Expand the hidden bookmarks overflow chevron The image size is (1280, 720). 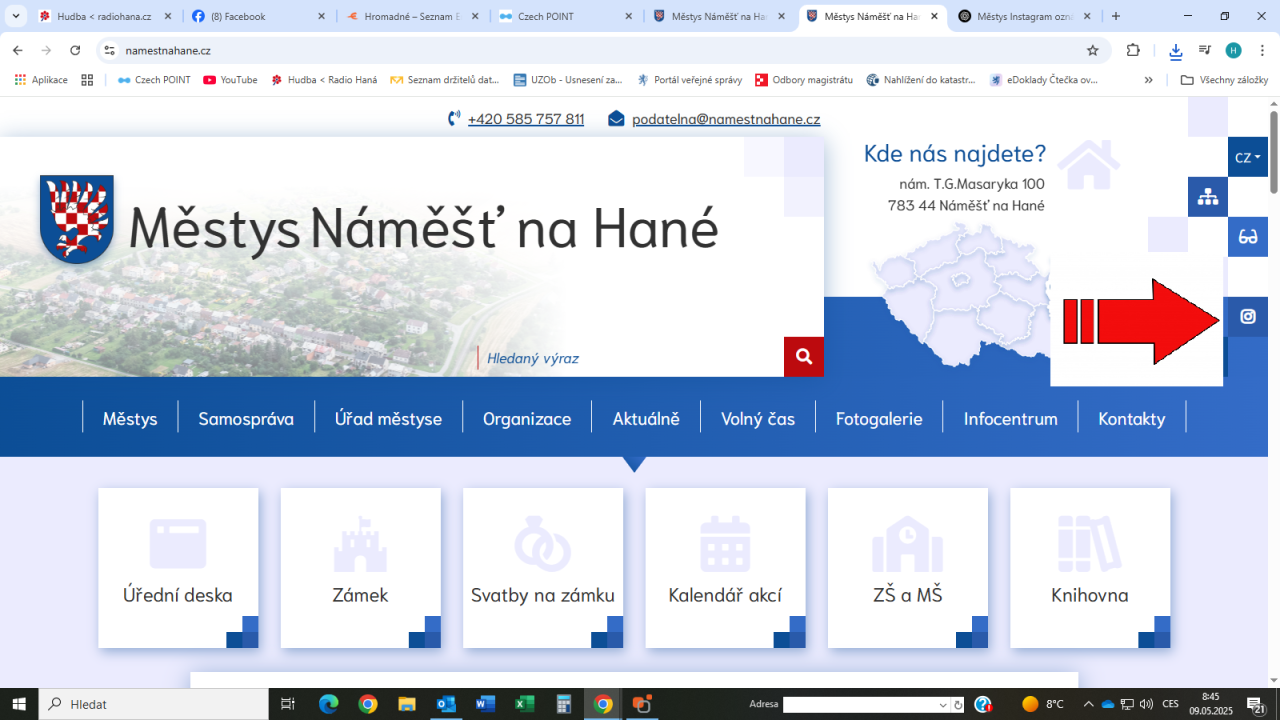click(1148, 80)
